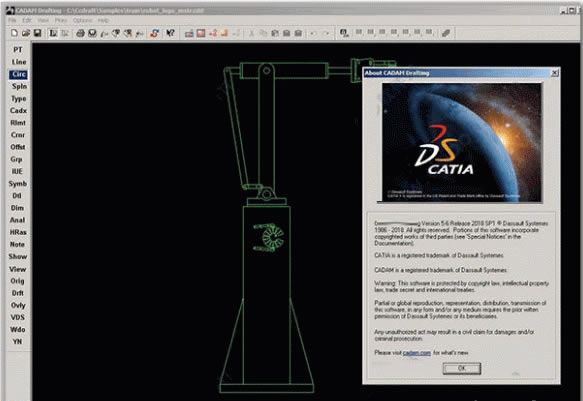
Task: Click the Print icon in the toolbar
Action: coord(80,33)
